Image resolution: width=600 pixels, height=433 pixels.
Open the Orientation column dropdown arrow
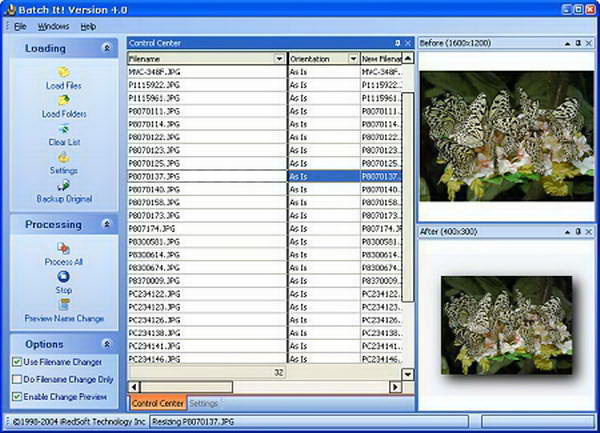353,59
